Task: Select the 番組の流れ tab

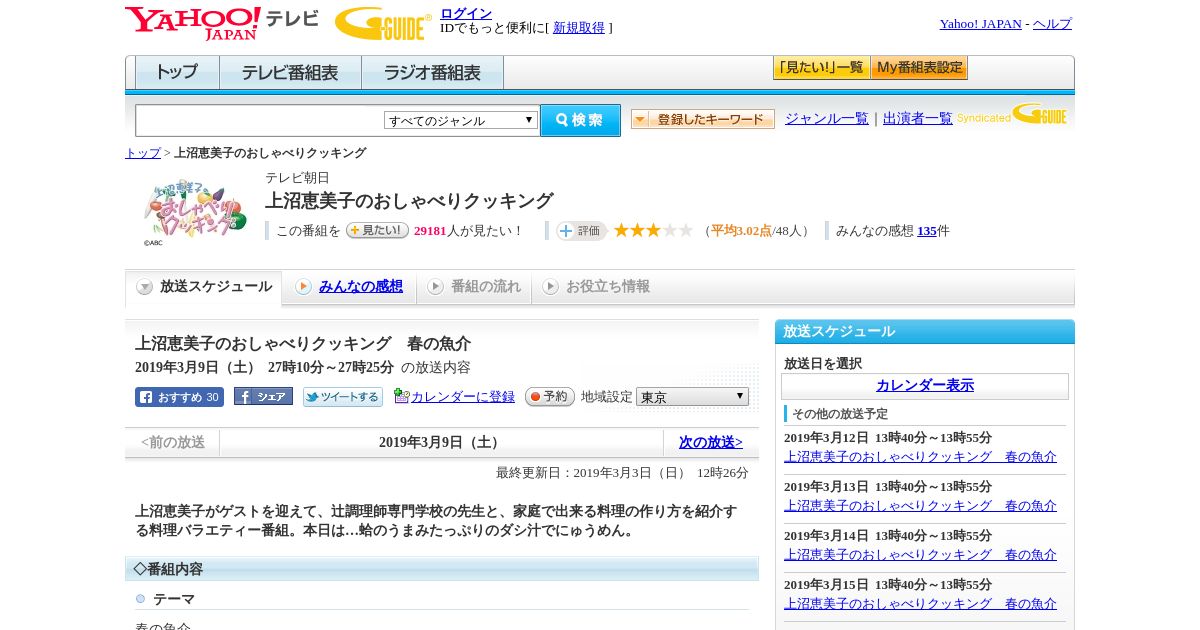Action: tap(474, 287)
